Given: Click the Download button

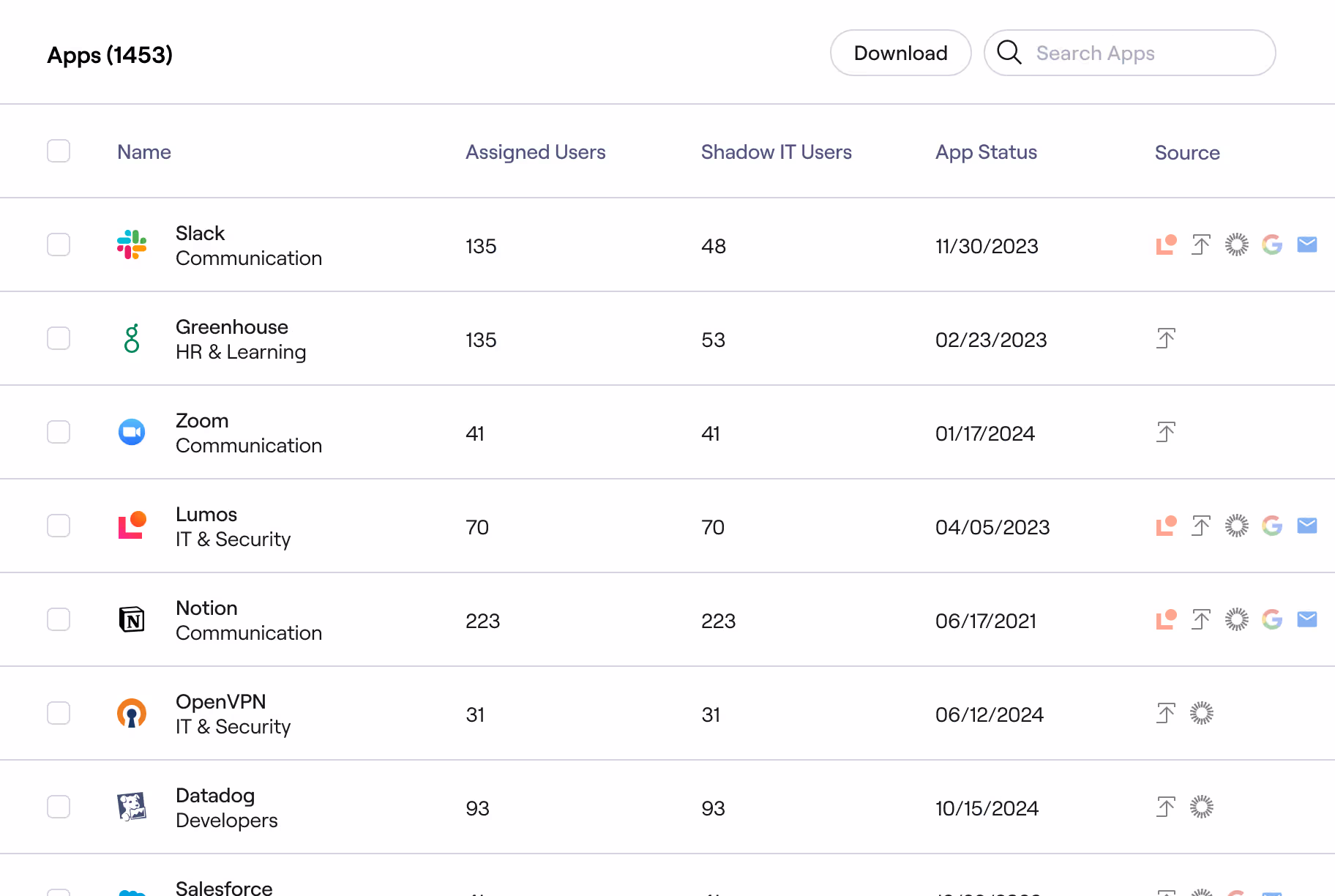Looking at the screenshot, I should pyautogui.click(x=900, y=53).
